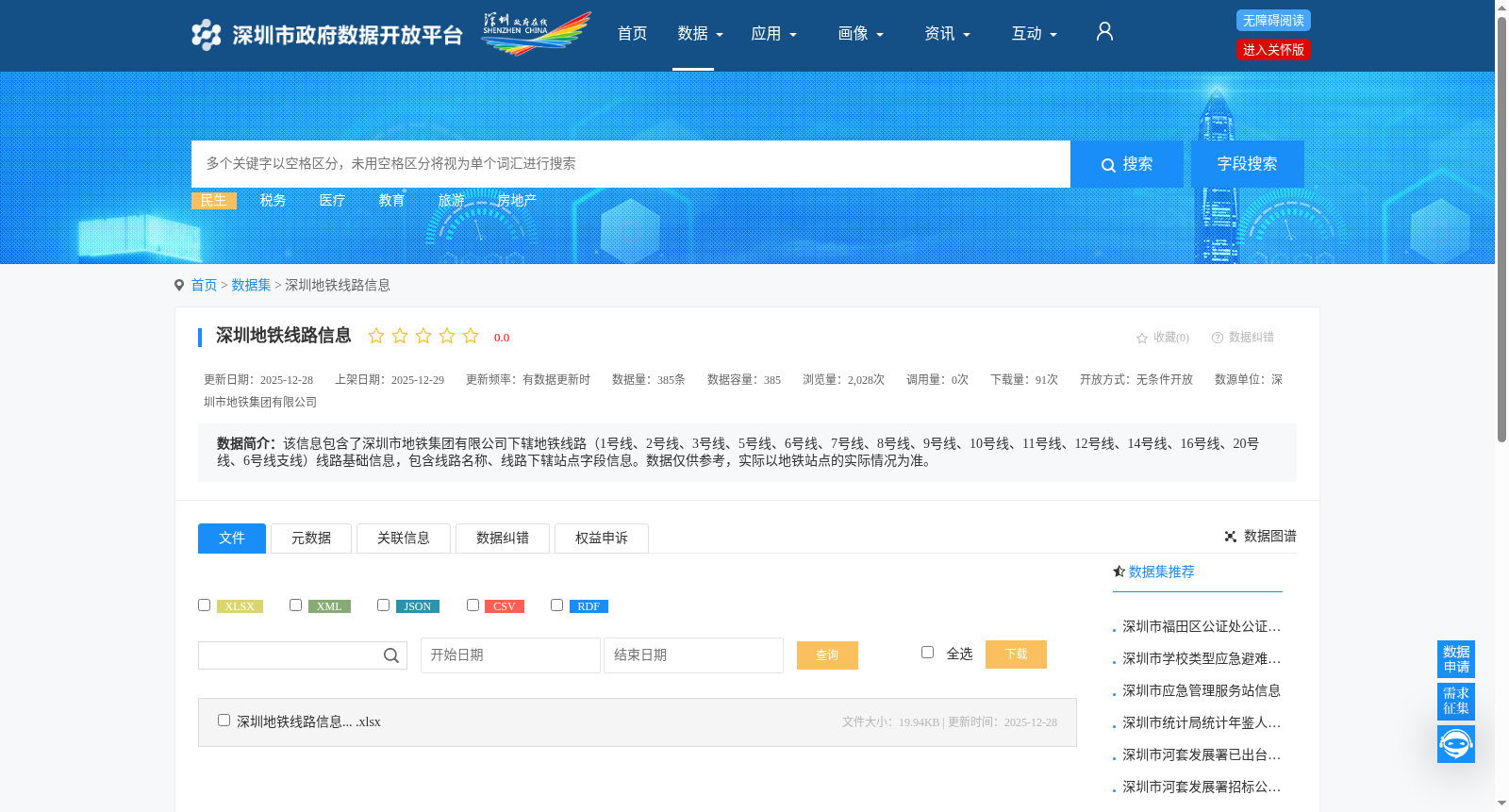Select the 深圳地铁线路信息 xlsx file checkbox
Screen dimensions: 1509x812
[x=224, y=721]
